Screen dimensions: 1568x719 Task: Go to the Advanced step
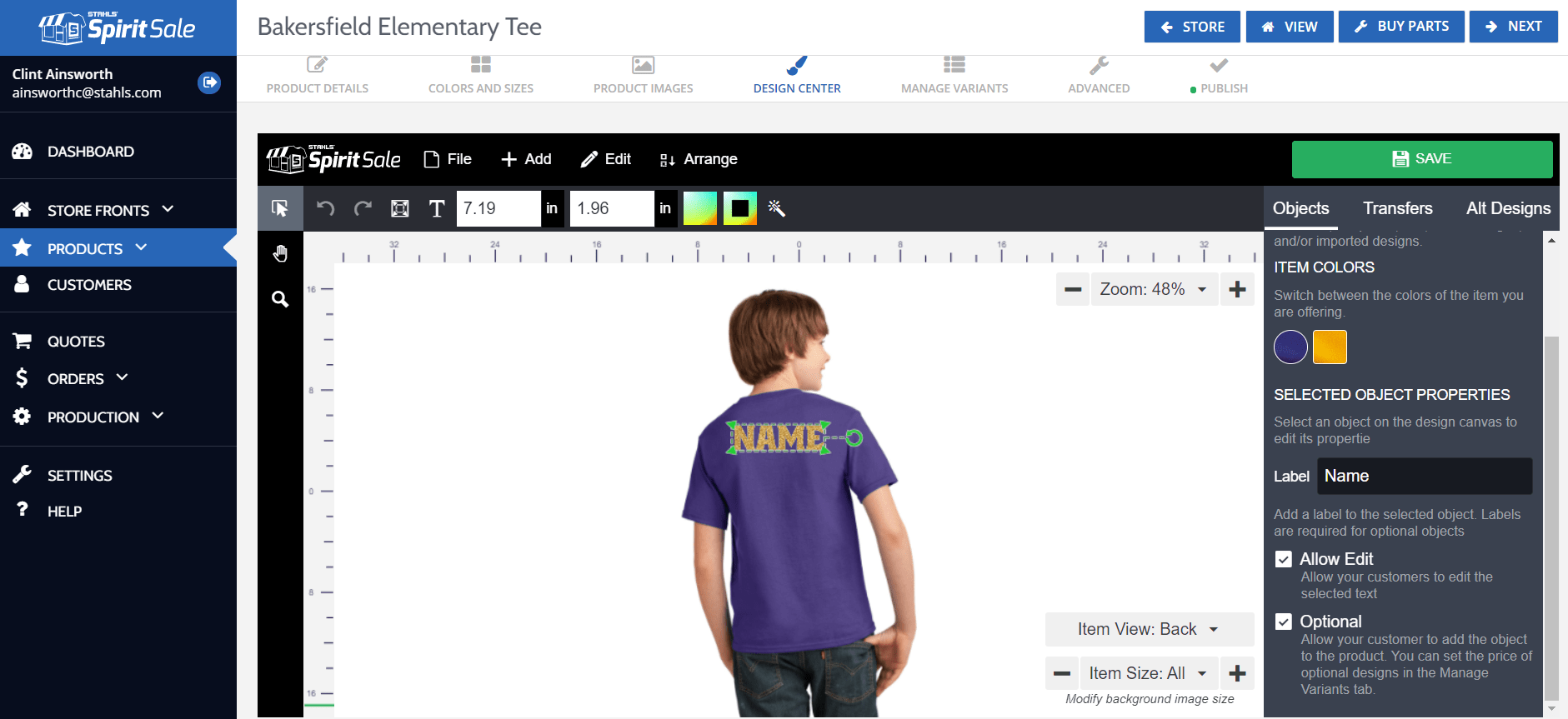(x=1099, y=76)
